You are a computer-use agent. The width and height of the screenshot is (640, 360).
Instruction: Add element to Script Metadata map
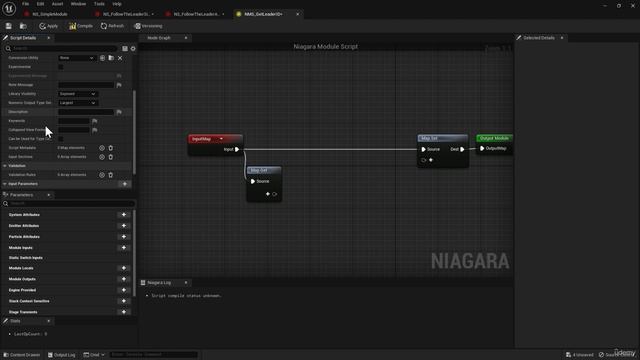(x=102, y=148)
